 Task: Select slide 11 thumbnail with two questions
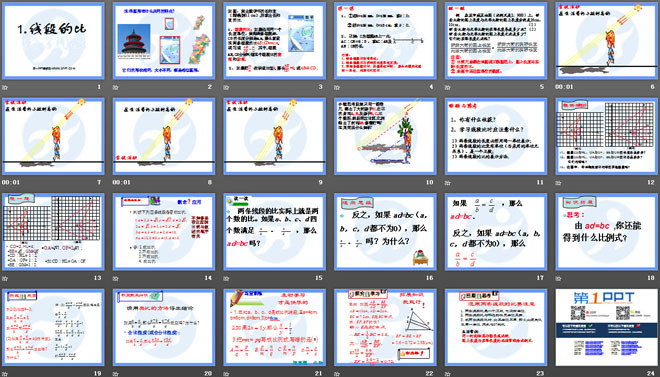[496, 136]
